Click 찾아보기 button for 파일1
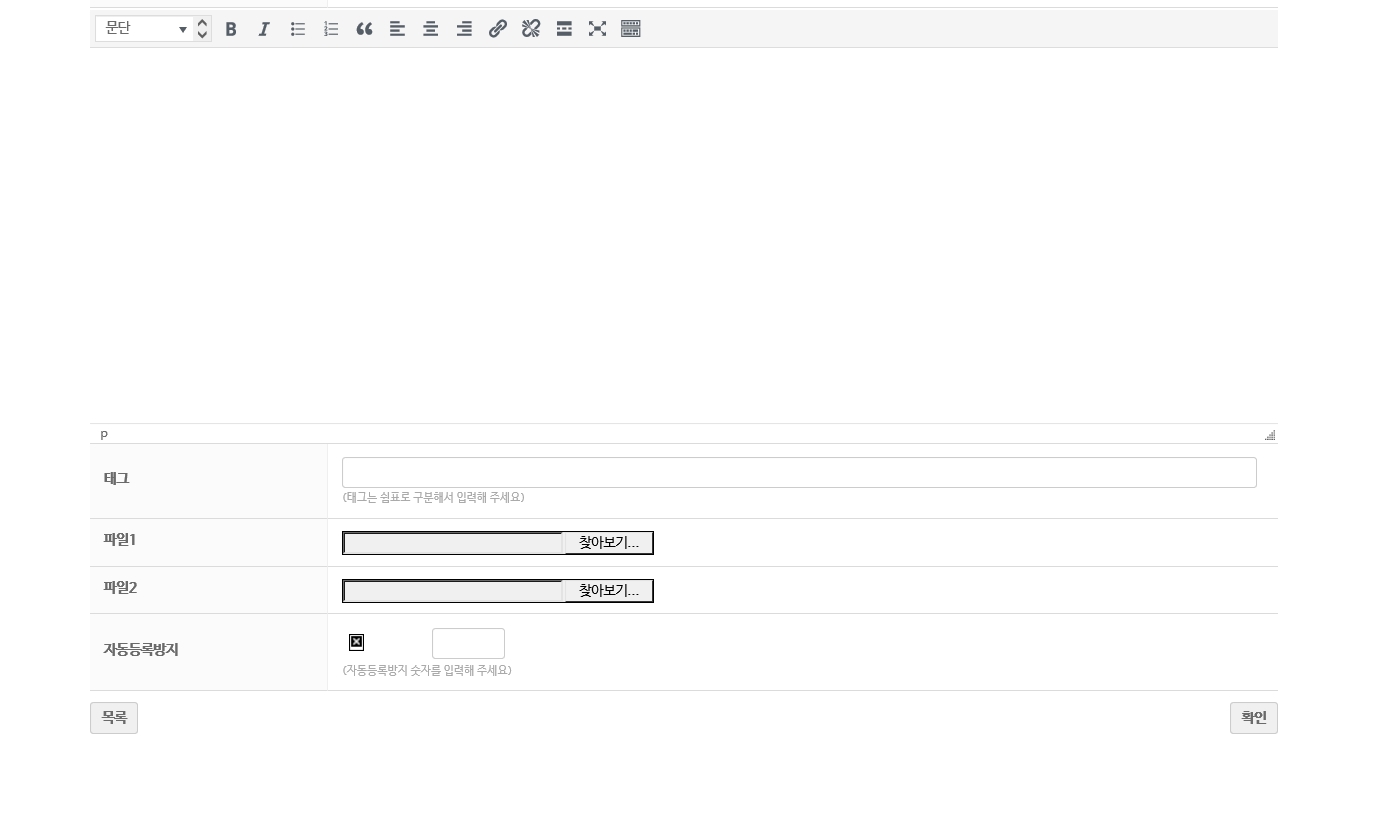 pos(608,543)
